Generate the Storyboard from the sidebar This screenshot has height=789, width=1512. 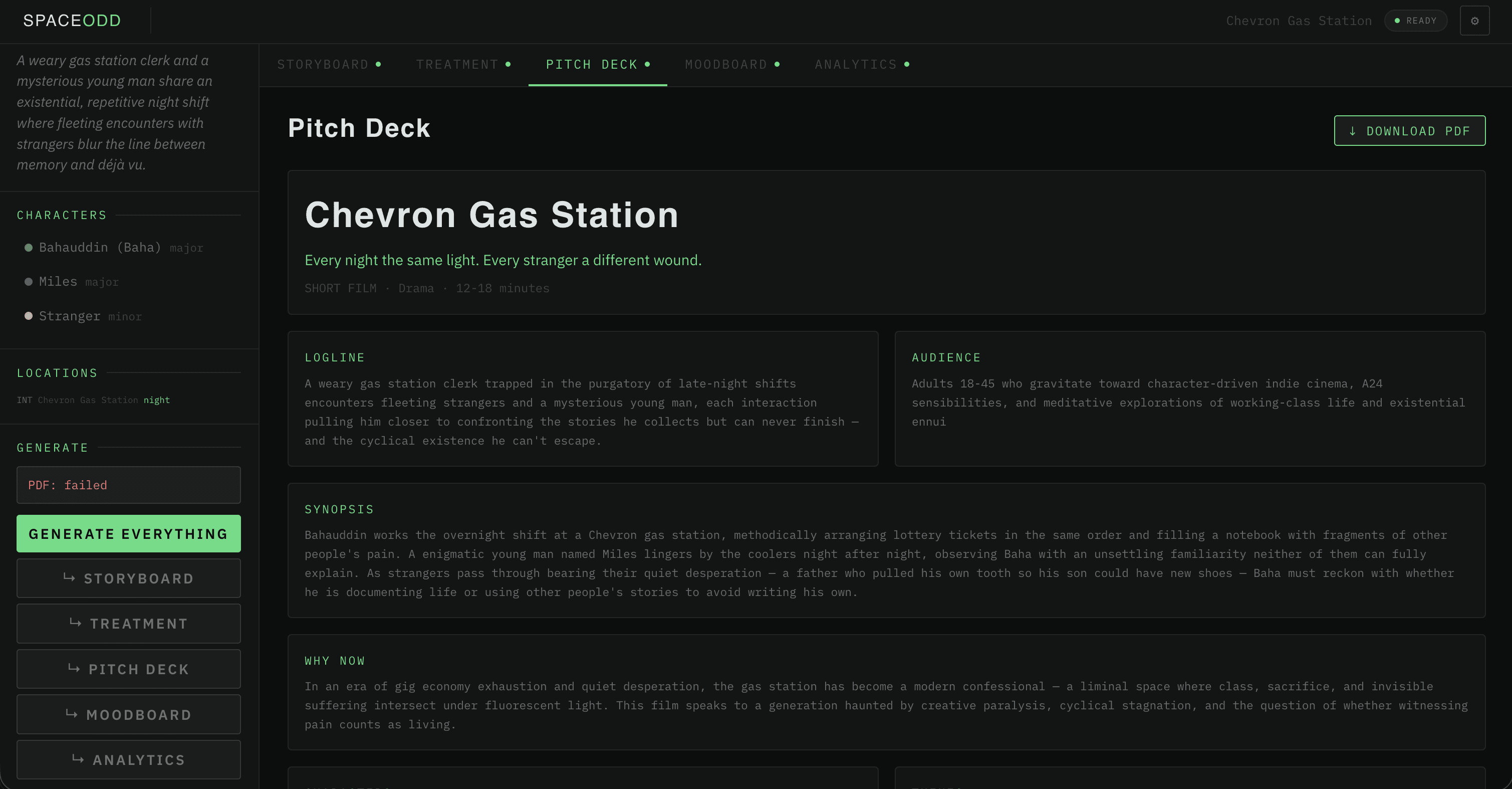[x=129, y=578]
